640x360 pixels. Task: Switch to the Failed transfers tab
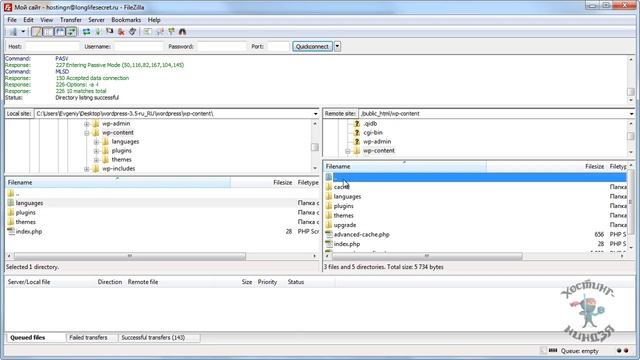(89, 338)
